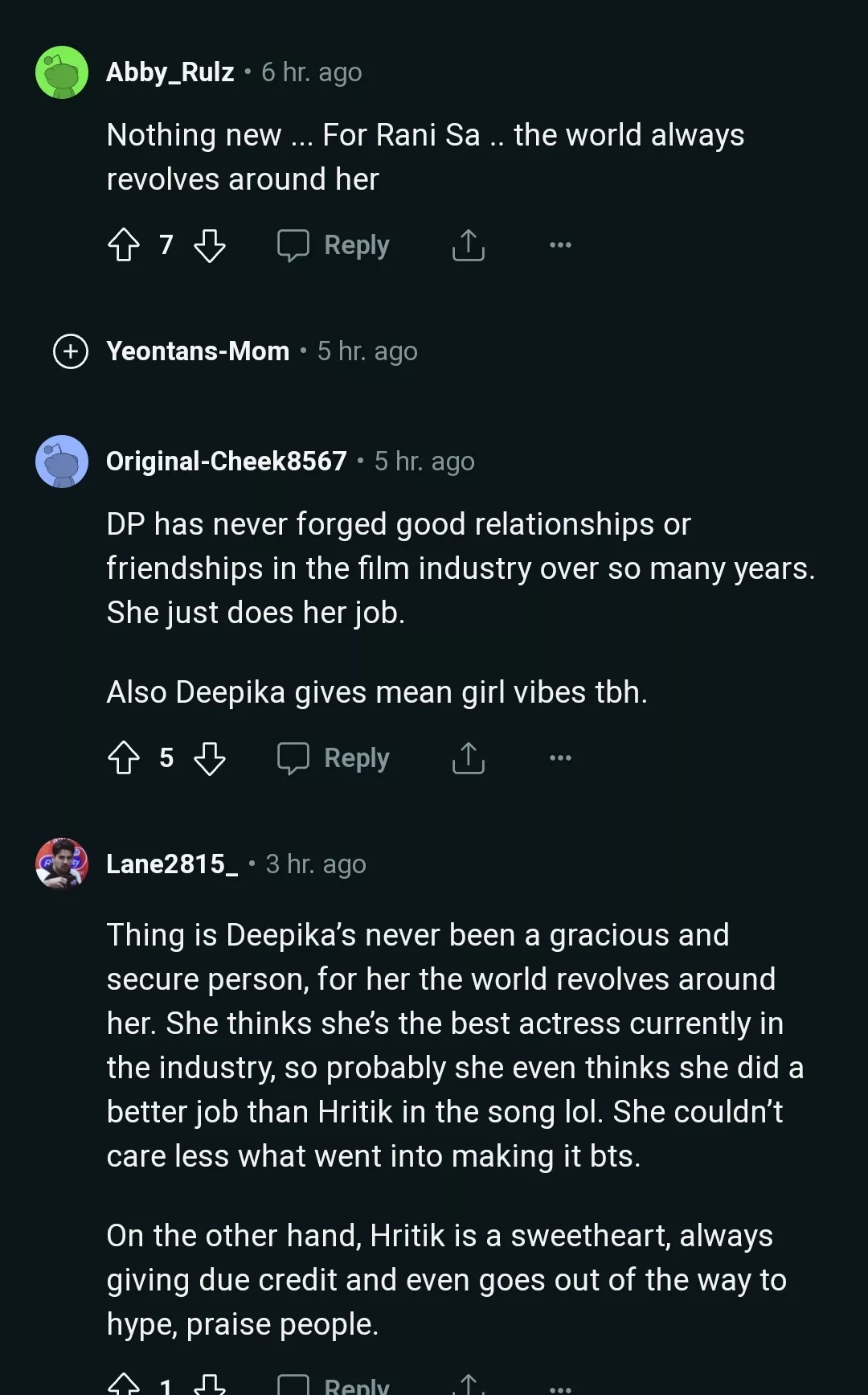Downvote Abby_Rulz's comment
The width and height of the screenshot is (868, 1395).
click(x=210, y=244)
